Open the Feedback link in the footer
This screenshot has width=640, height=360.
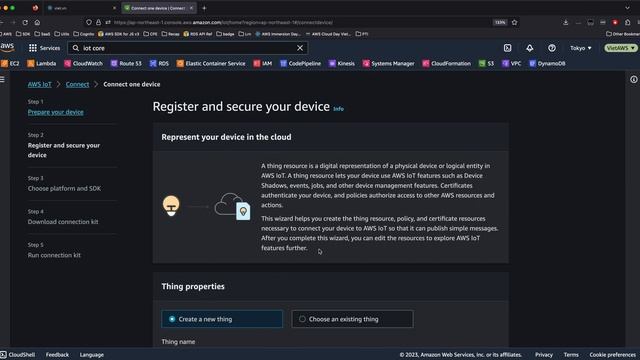(57, 355)
